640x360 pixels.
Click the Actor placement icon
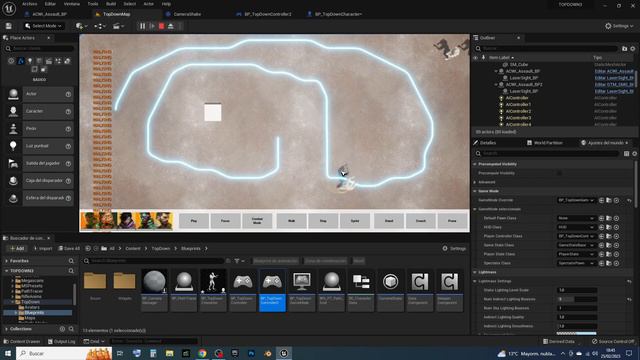click(13, 94)
